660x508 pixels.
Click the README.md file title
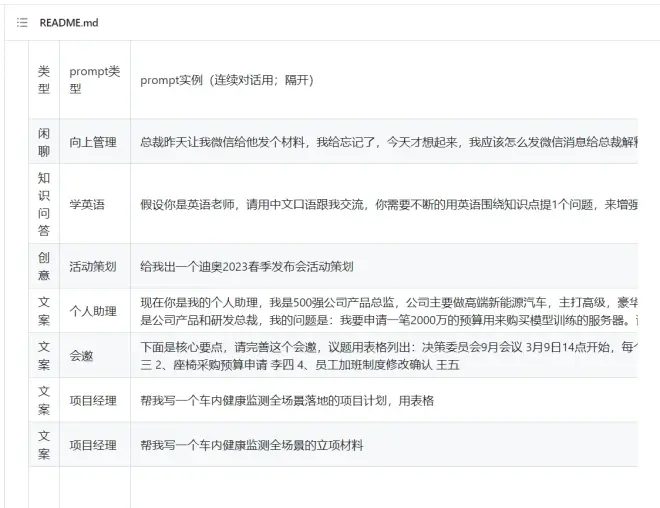click(69, 22)
